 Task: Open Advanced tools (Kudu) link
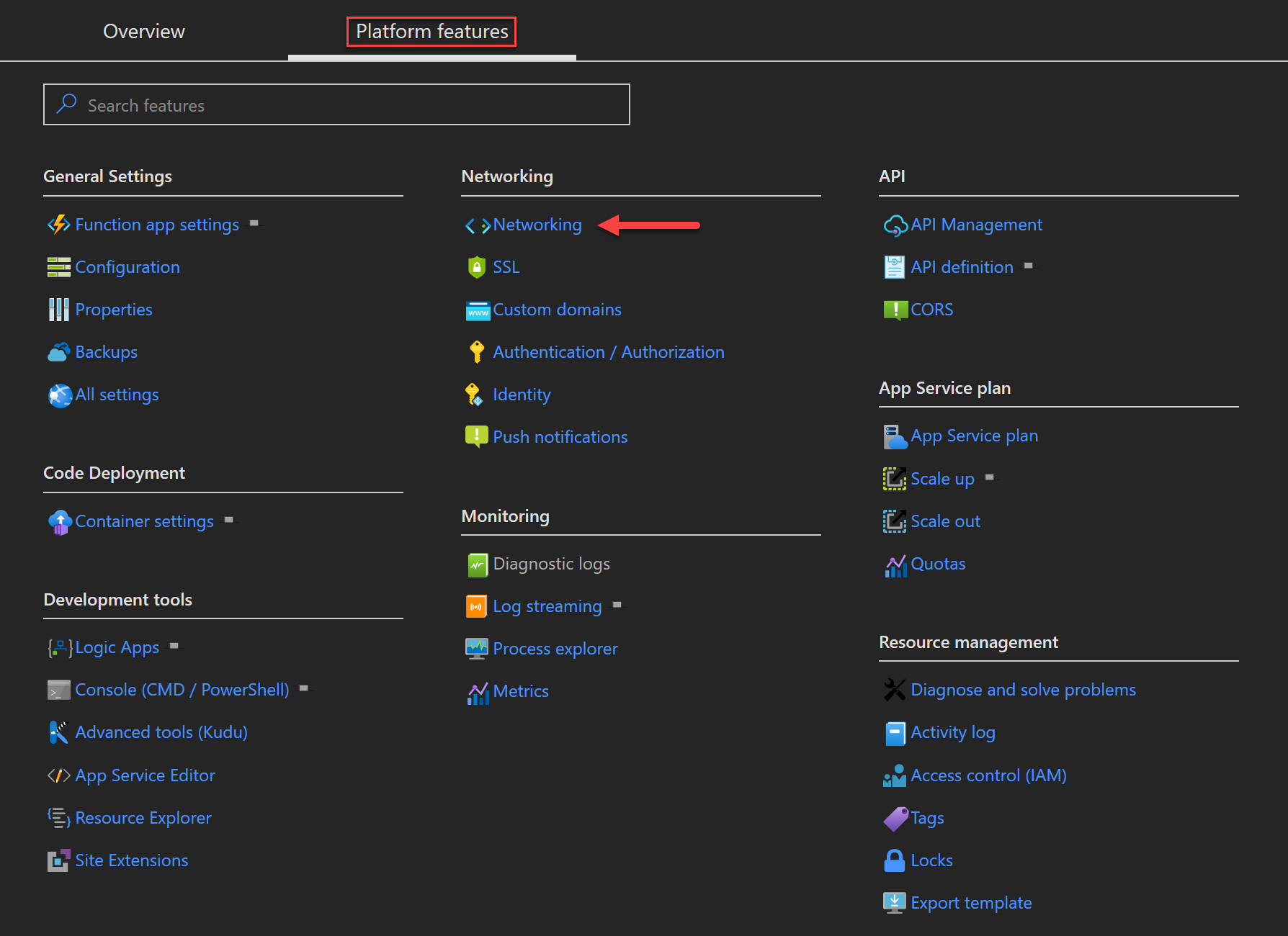(161, 732)
